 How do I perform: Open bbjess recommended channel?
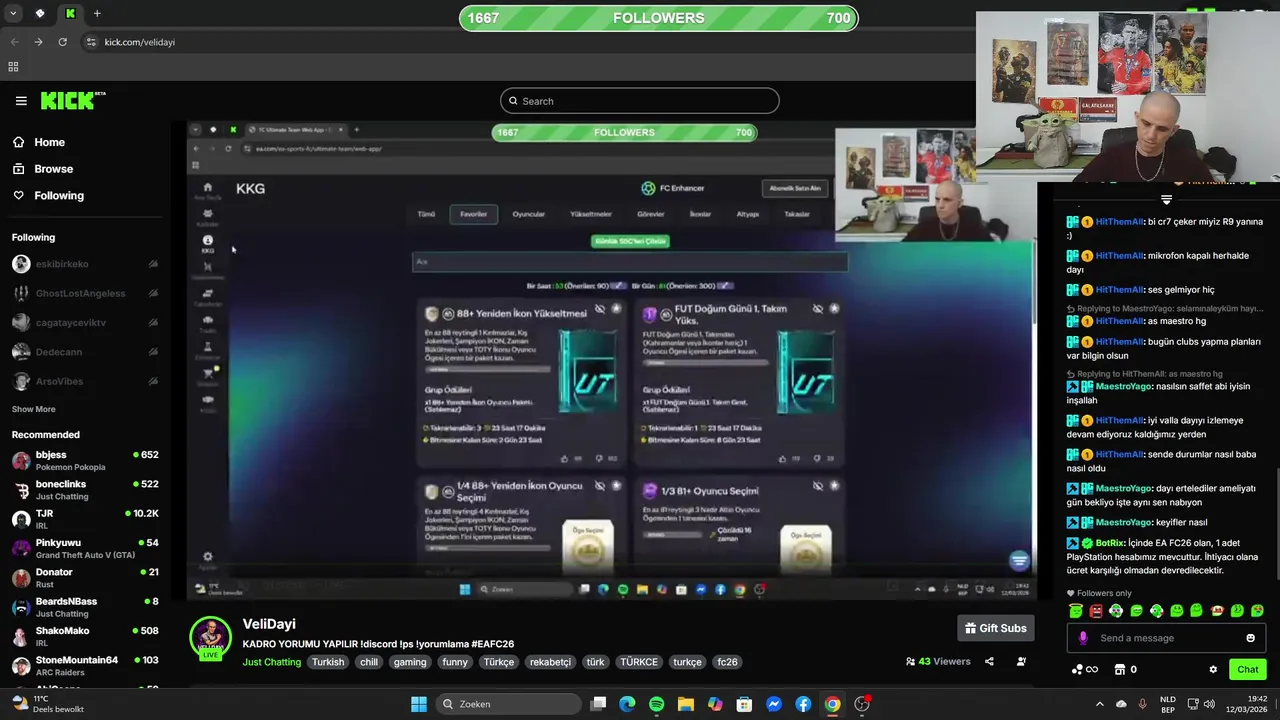[85, 460]
